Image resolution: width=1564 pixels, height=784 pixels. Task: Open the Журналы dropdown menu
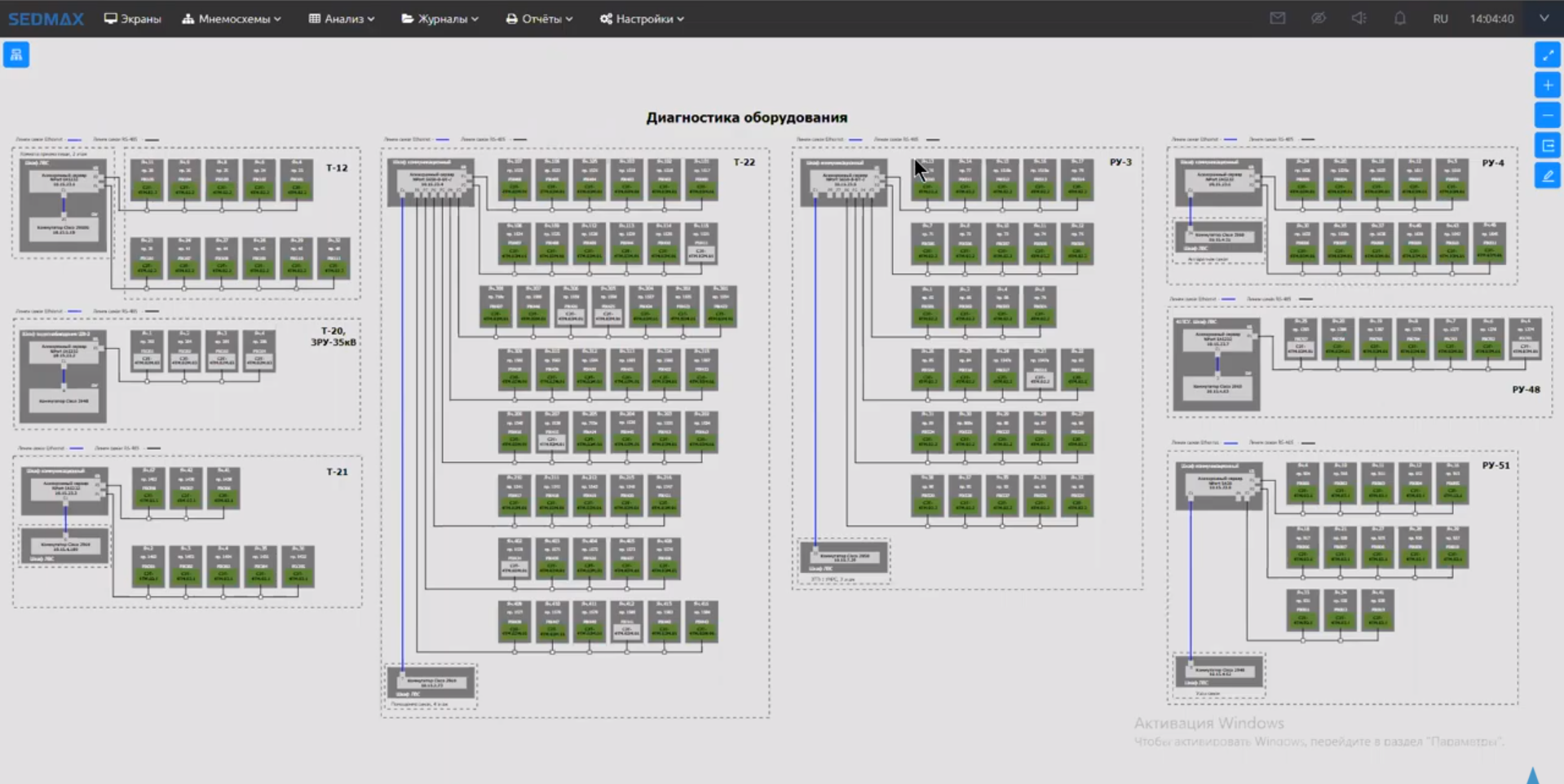440,19
